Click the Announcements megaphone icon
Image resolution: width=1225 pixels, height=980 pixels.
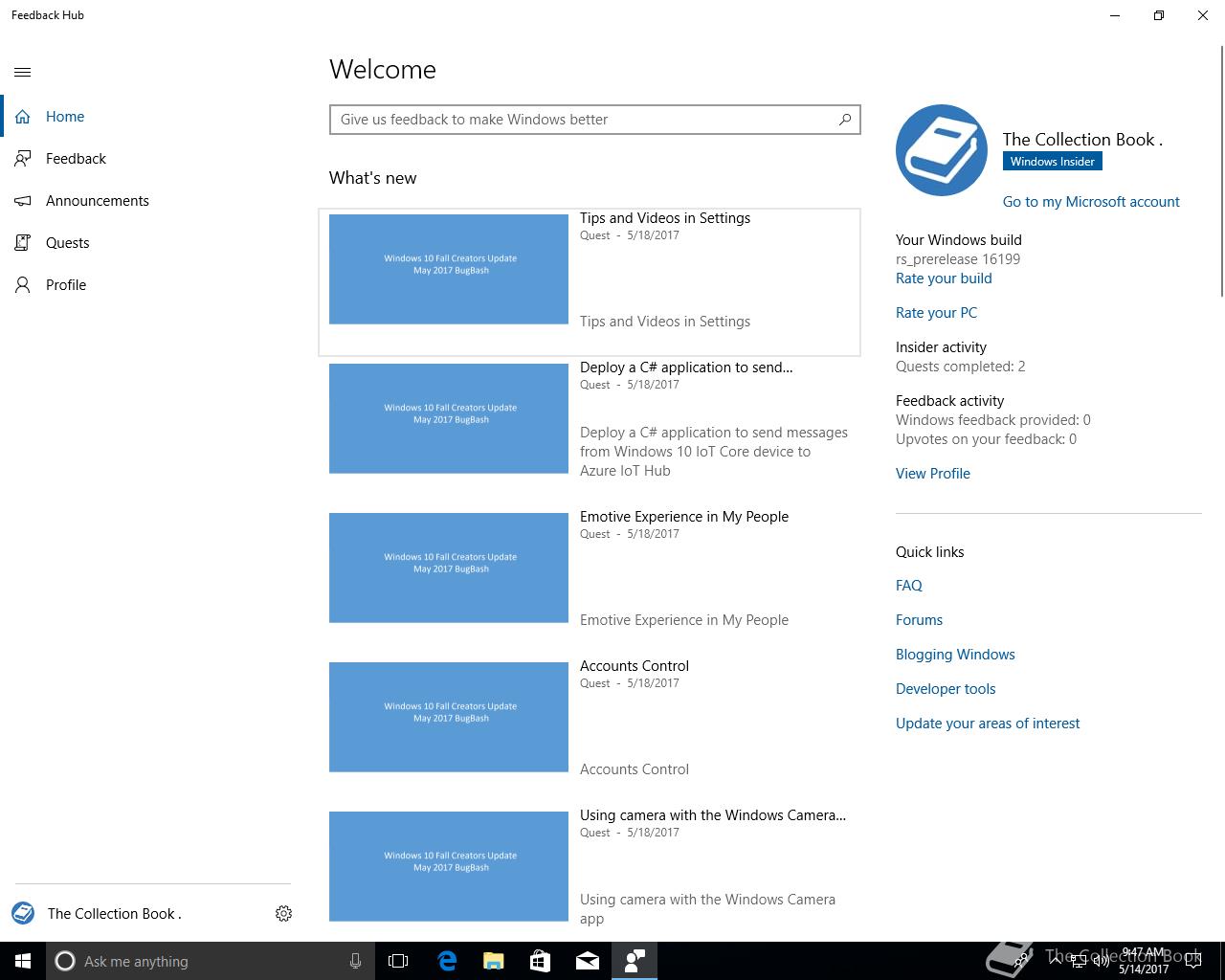click(23, 201)
